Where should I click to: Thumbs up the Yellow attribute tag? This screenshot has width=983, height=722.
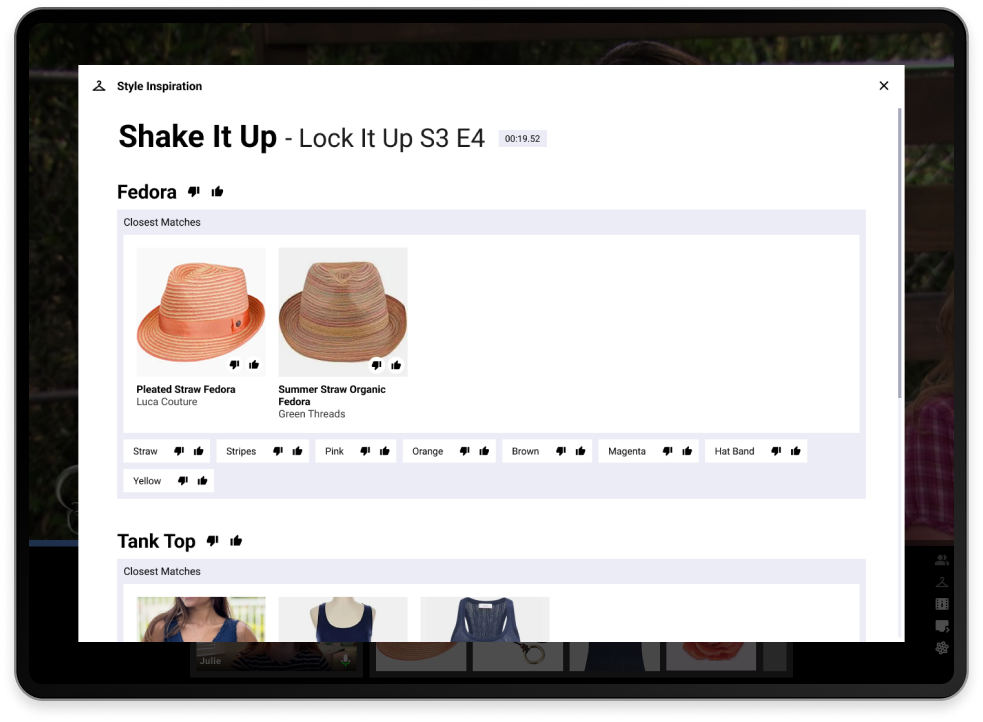click(x=202, y=481)
